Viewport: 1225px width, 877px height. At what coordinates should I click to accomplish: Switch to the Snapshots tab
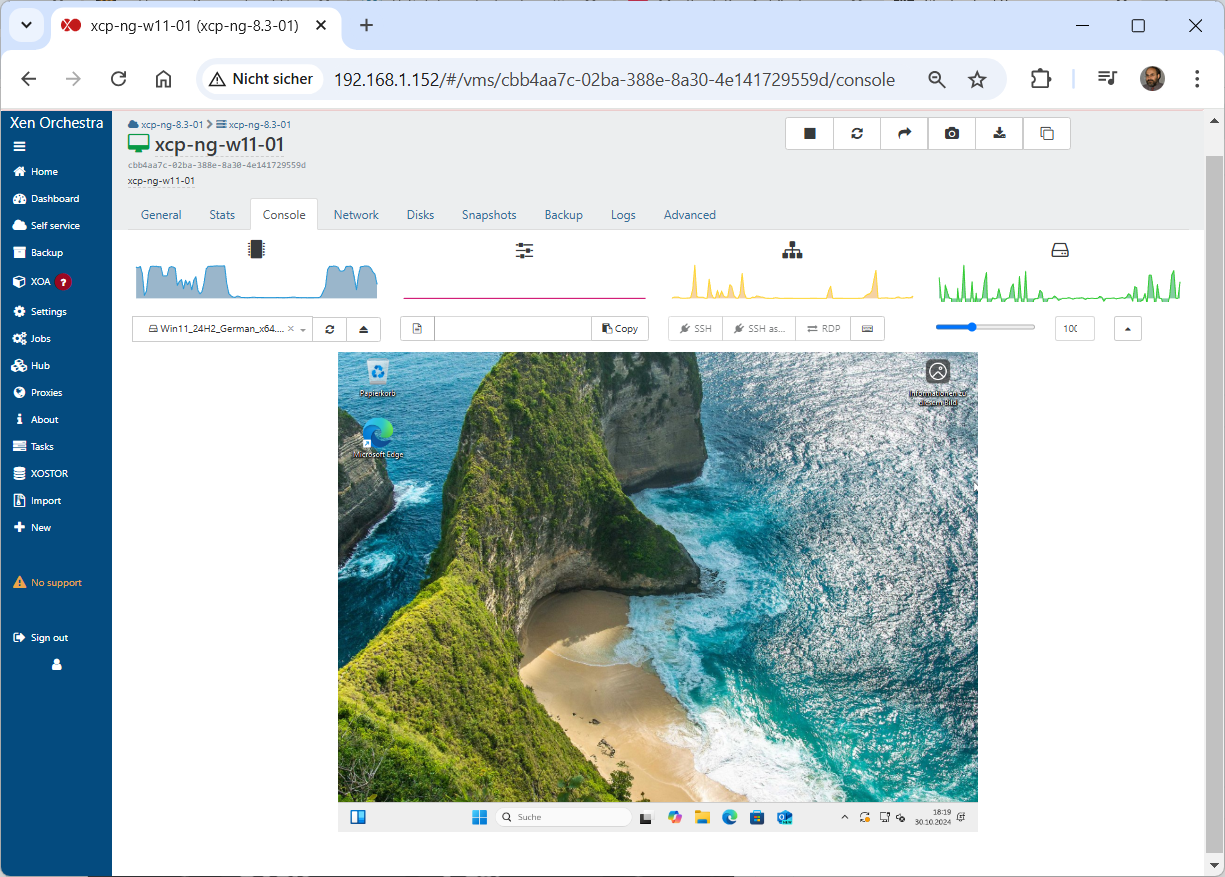(489, 215)
